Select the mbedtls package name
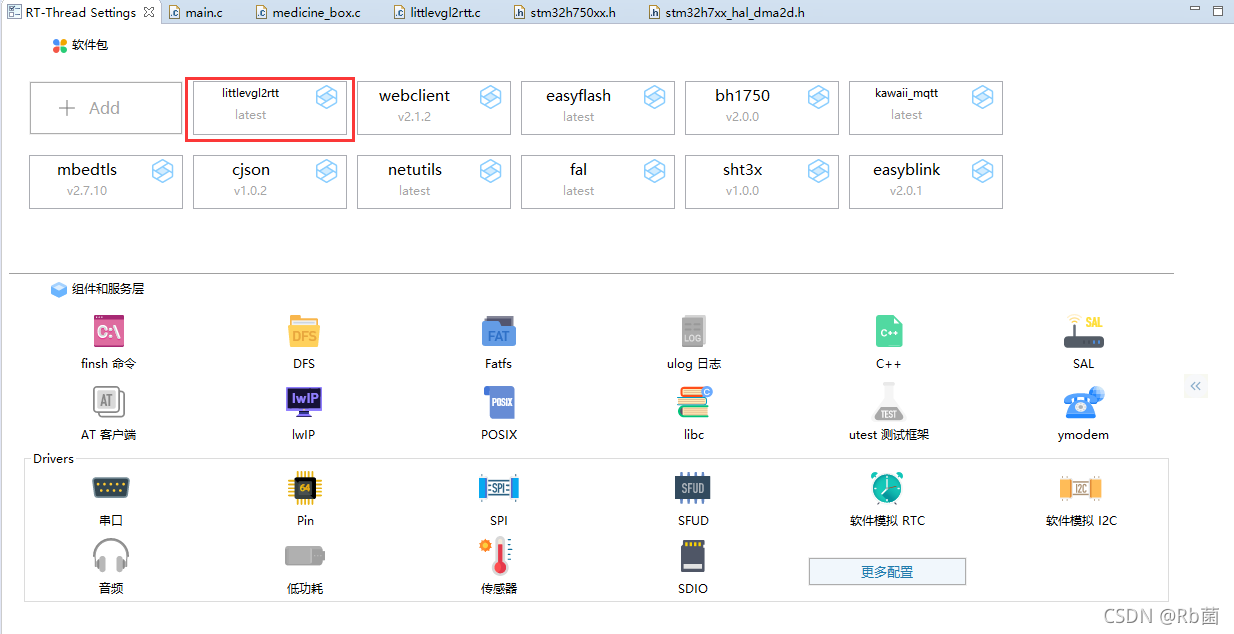Image resolution: width=1234 pixels, height=634 pixels. [87, 170]
